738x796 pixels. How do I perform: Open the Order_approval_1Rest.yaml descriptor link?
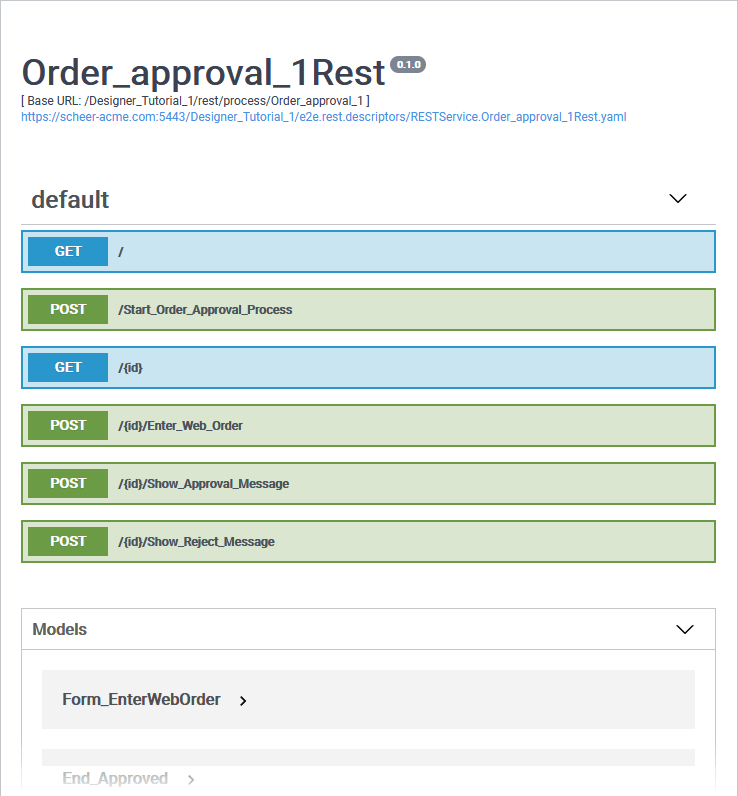pyautogui.click(x=324, y=116)
